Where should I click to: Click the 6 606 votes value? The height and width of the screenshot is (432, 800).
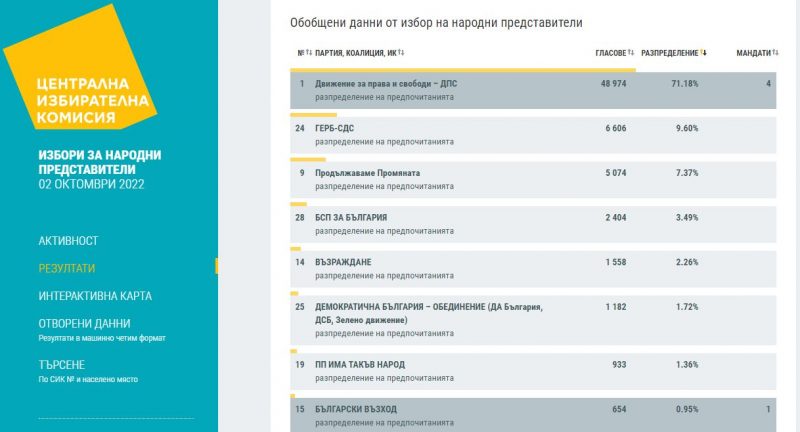[x=616, y=128]
